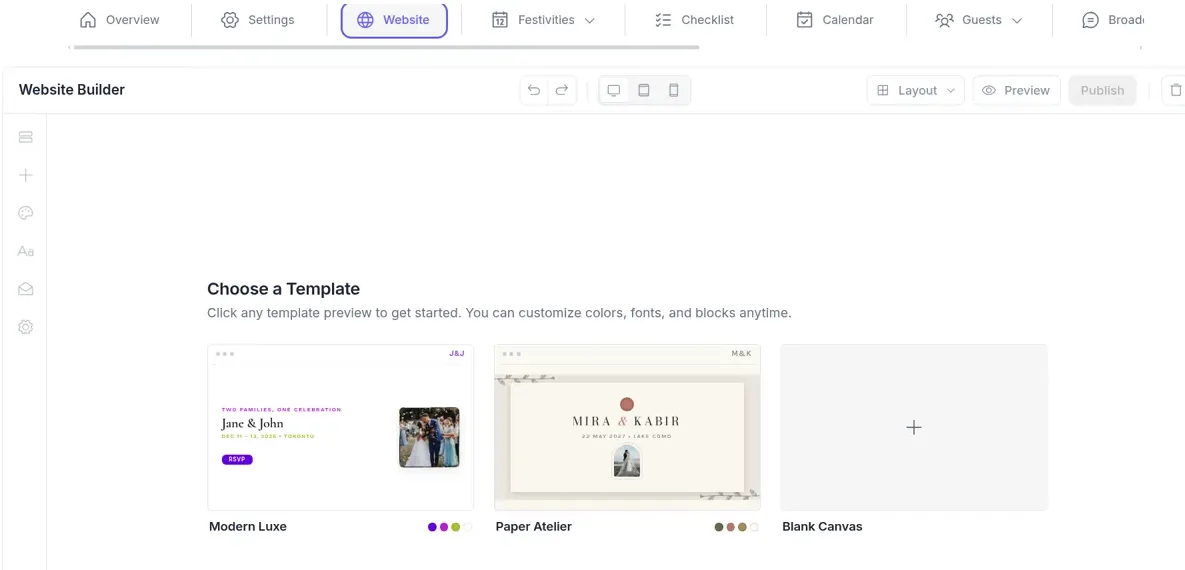Click the Modern Luxe label

coord(248,527)
